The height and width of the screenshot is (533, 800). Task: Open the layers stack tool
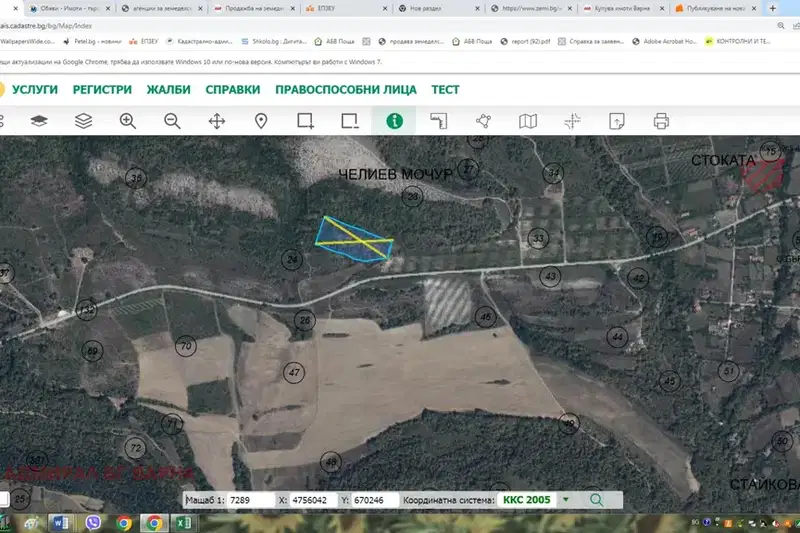83,121
